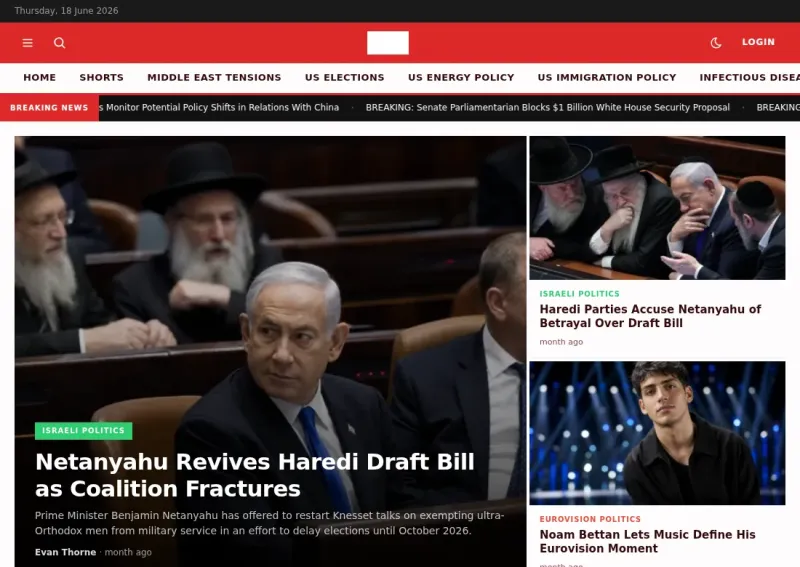Open the Haredi parties article thumbnail
Screen dimensions: 800x567
point(657,208)
